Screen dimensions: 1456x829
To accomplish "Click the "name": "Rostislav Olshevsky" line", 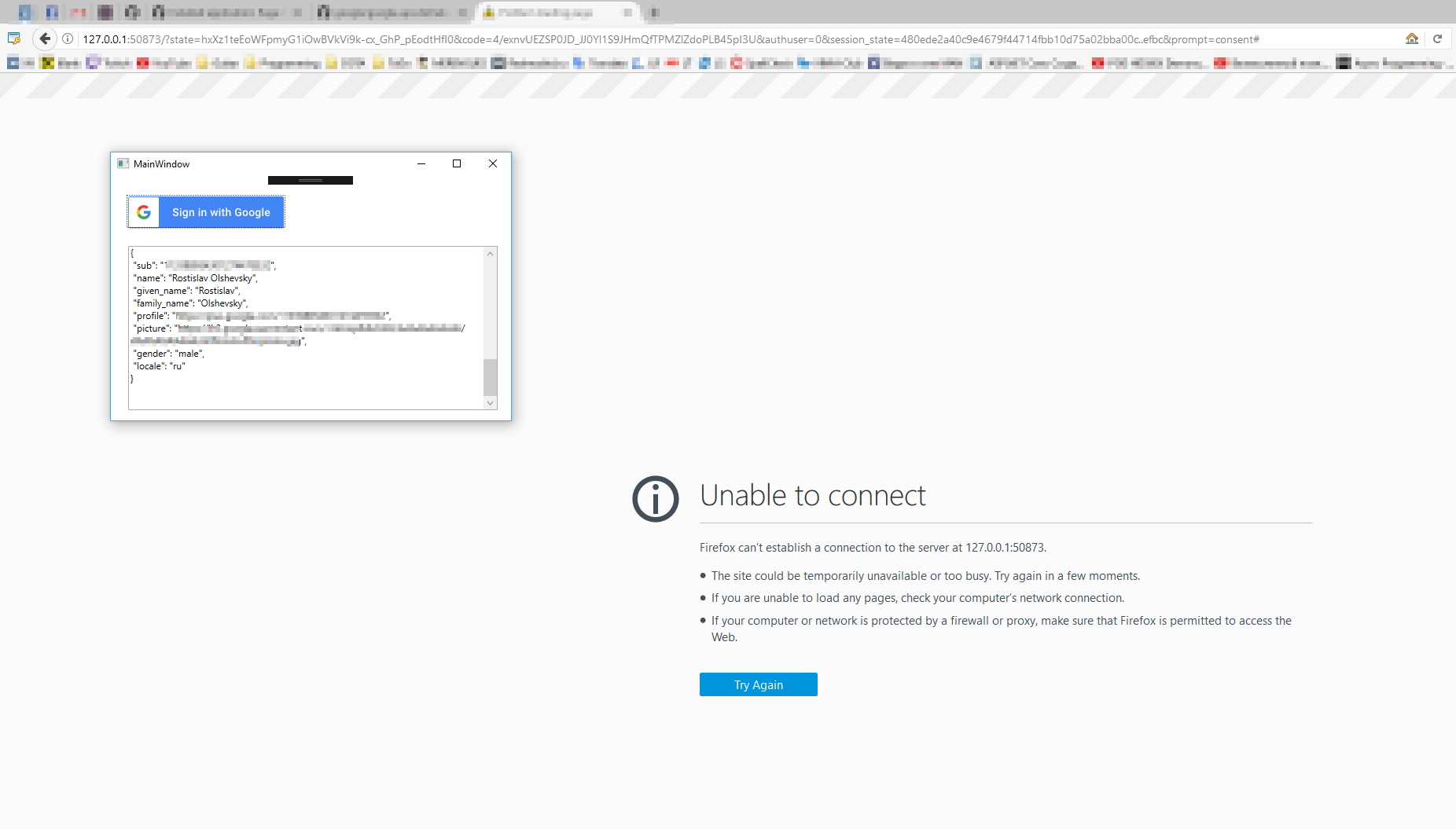I will (195, 278).
